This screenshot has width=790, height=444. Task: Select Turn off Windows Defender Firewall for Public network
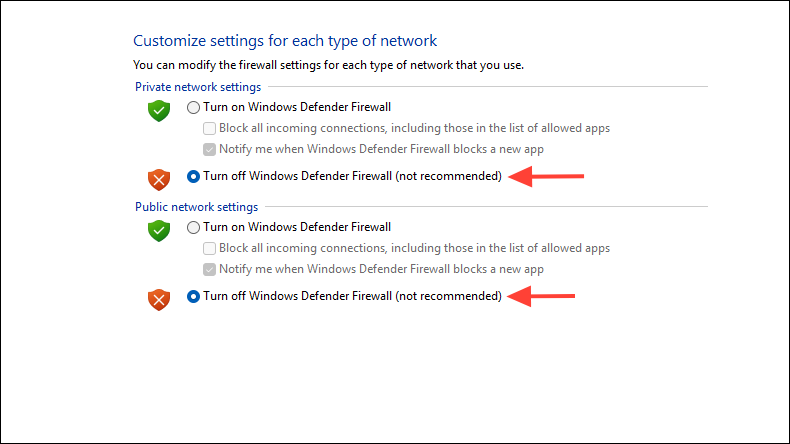click(x=193, y=296)
